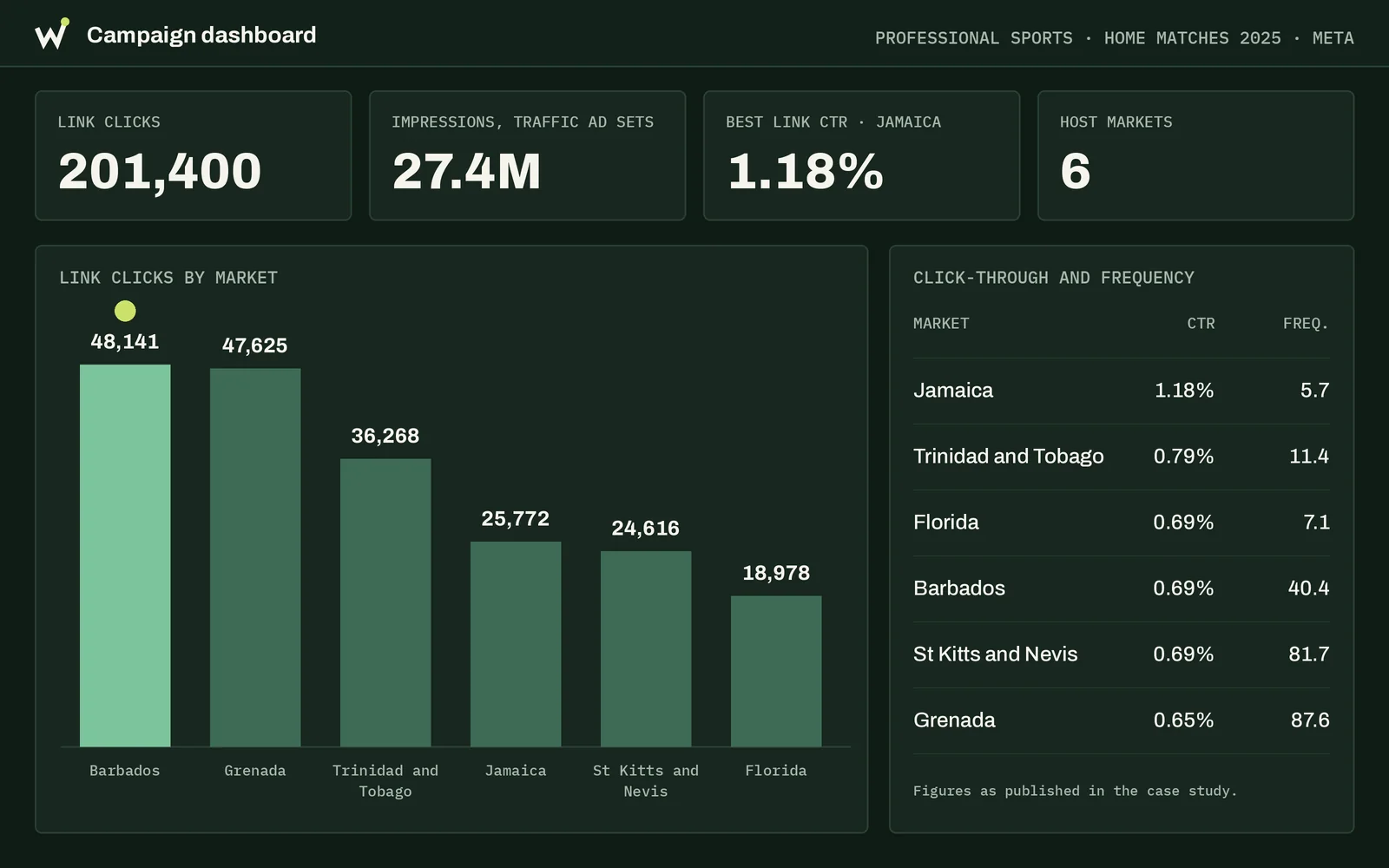
Task: Click the CTR column header
Action: coord(1201,323)
